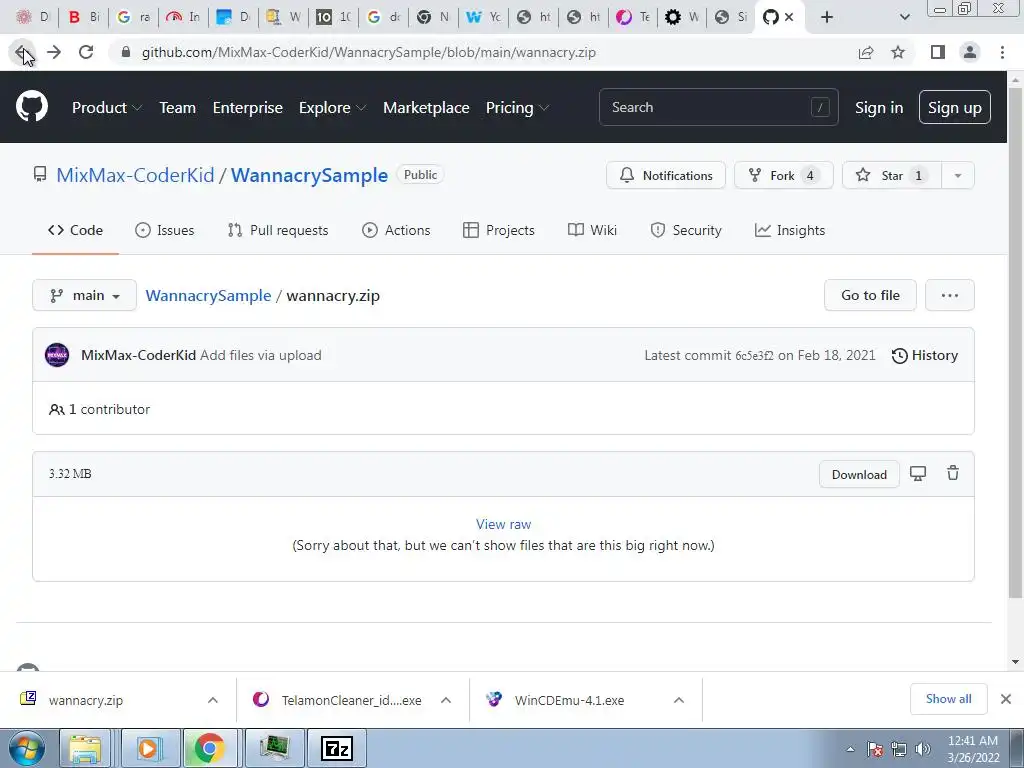
Task: Star the WannacrySample repository
Action: 892,175
